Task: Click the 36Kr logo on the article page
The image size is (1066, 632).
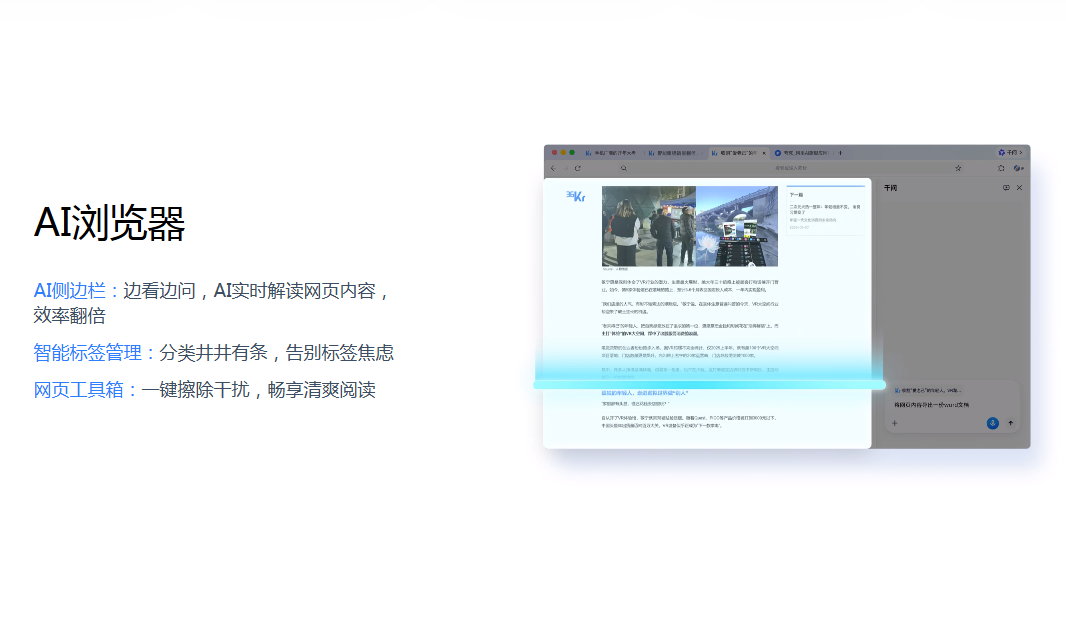Action: tap(575, 196)
